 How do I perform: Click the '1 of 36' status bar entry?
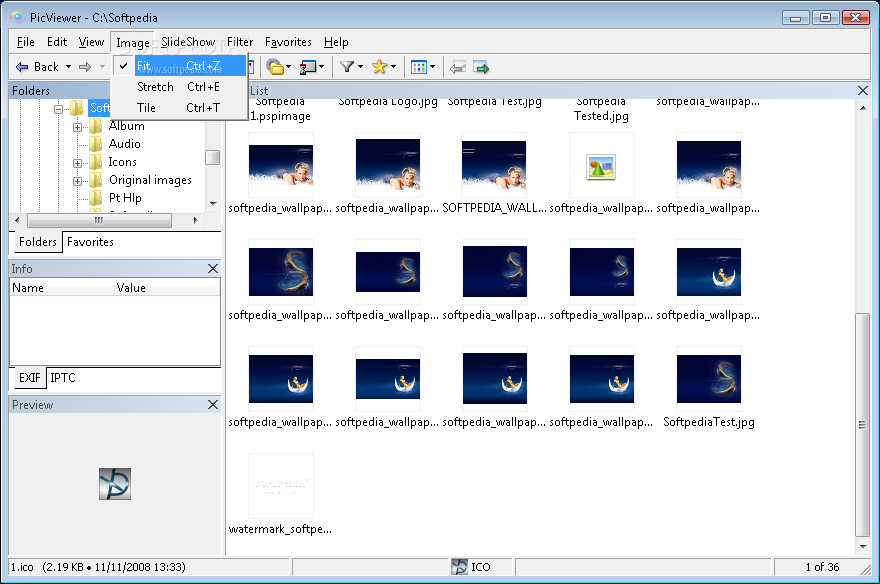(x=822, y=567)
